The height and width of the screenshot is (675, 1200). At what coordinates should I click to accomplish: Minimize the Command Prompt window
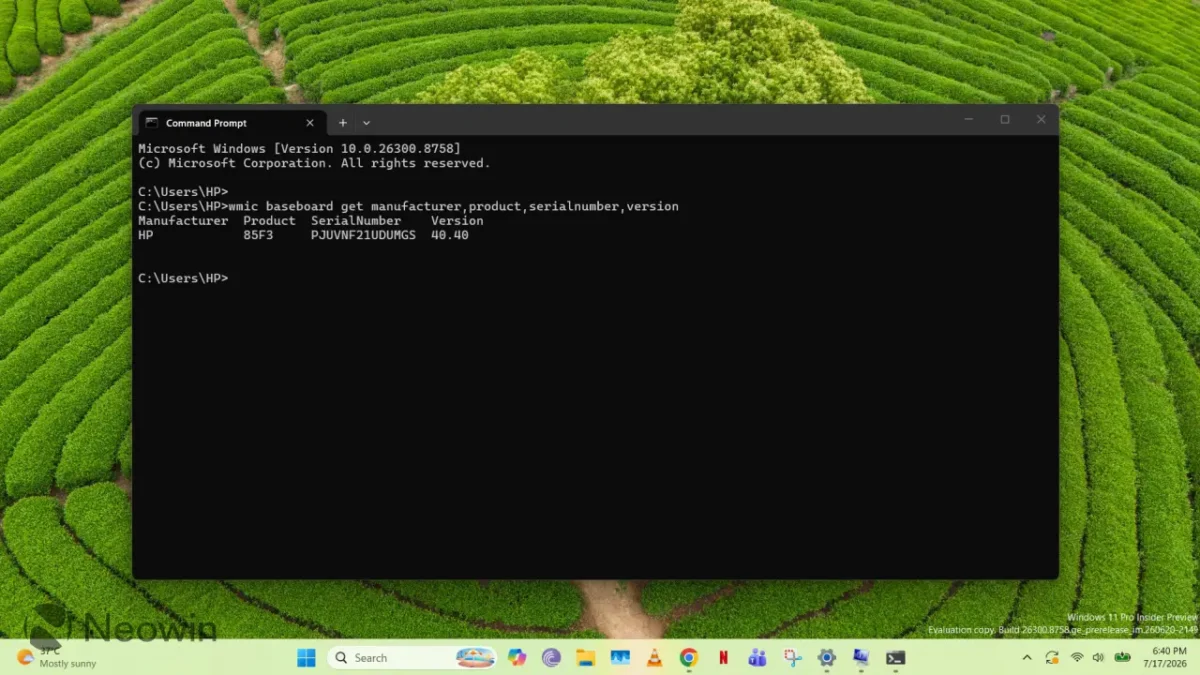[968, 119]
